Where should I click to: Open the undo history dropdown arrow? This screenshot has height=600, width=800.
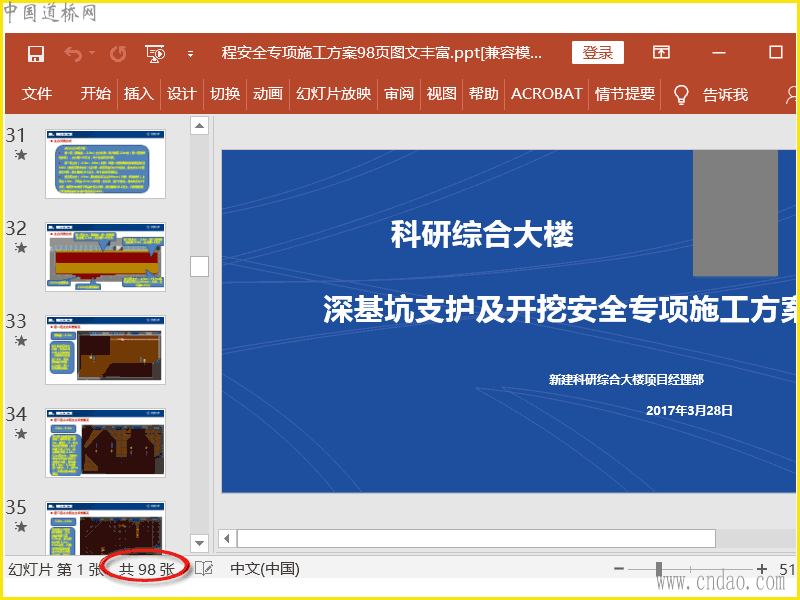pyautogui.click(x=92, y=53)
